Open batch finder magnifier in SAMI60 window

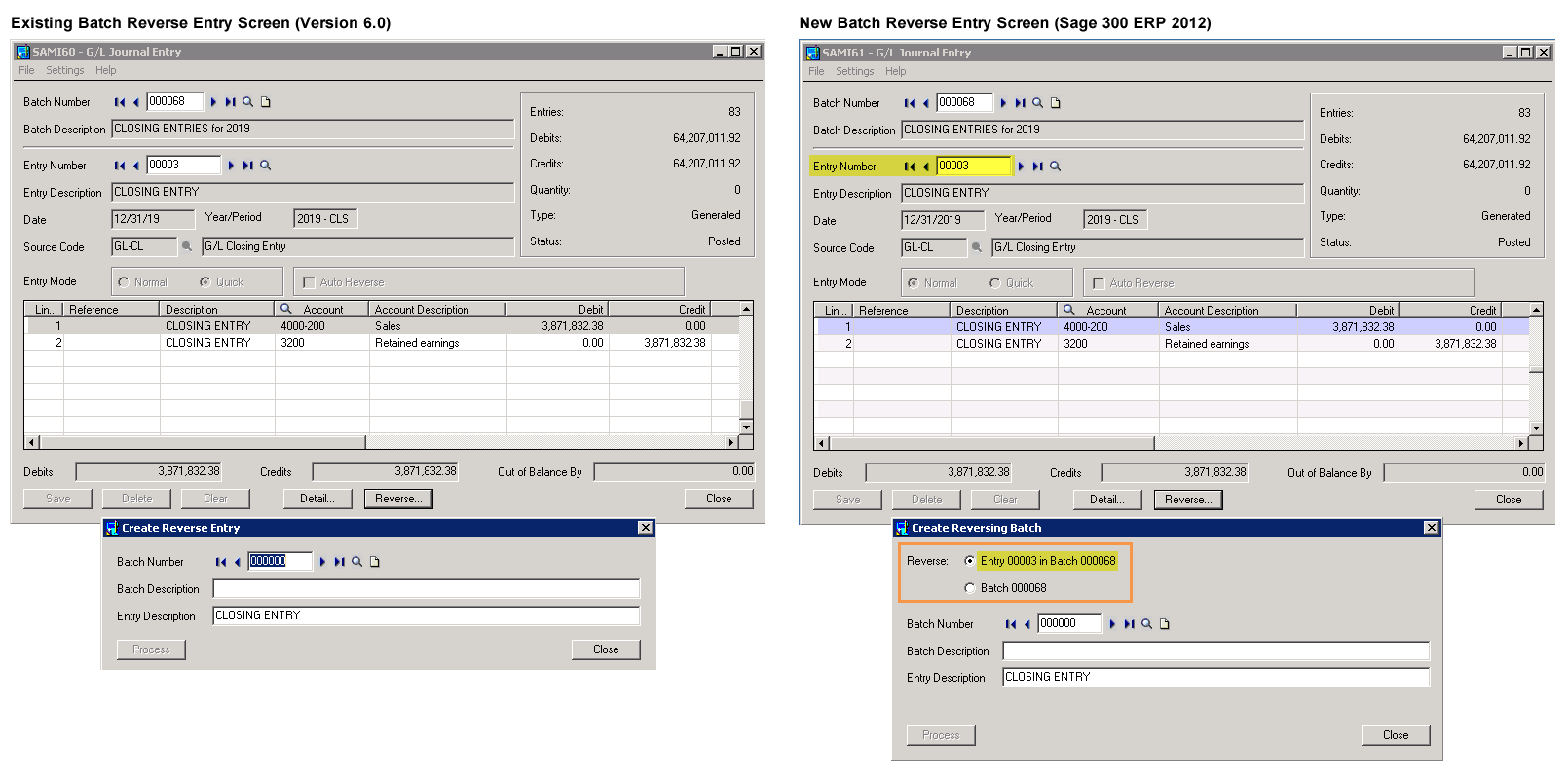248,101
